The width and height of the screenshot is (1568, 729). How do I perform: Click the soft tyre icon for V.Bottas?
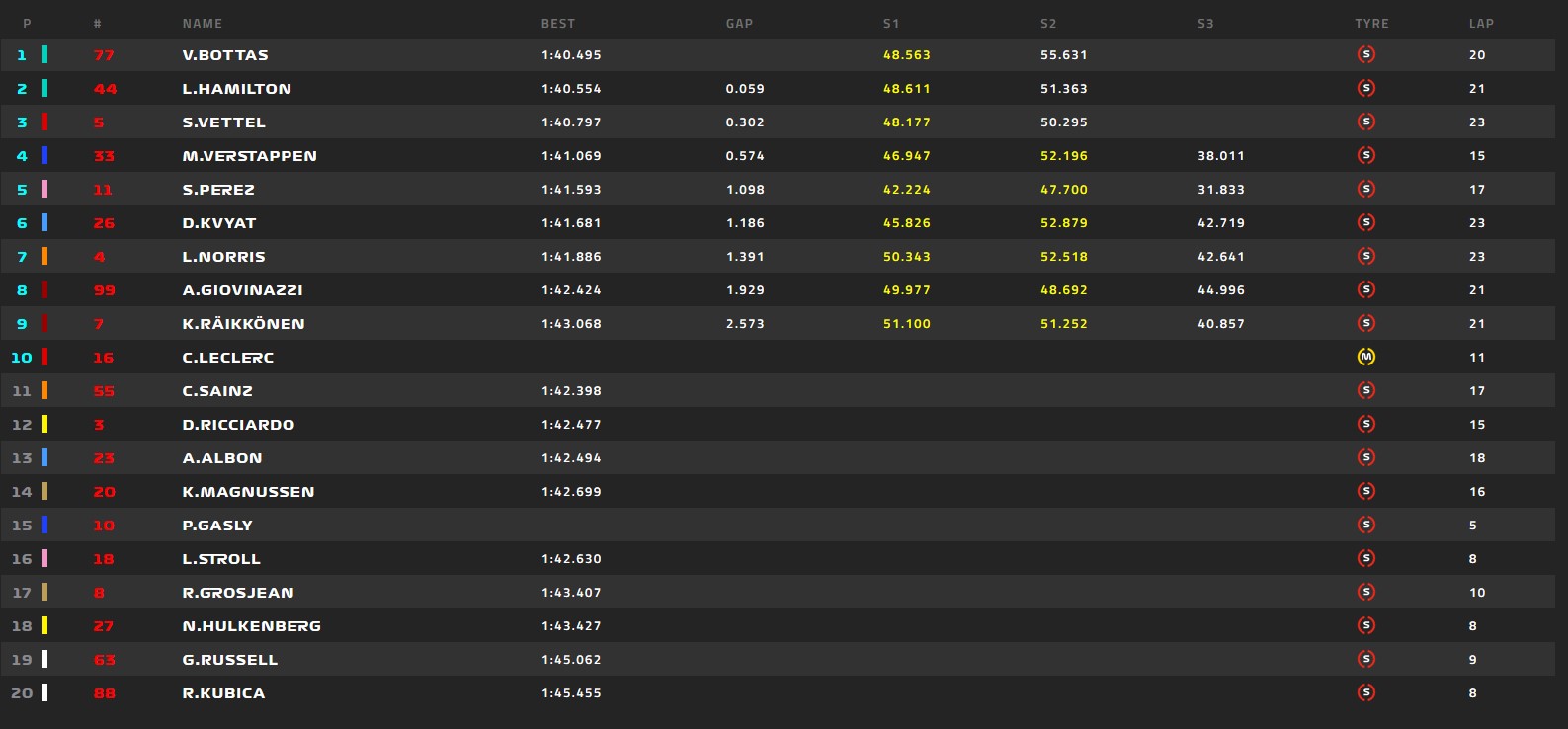point(1366,54)
